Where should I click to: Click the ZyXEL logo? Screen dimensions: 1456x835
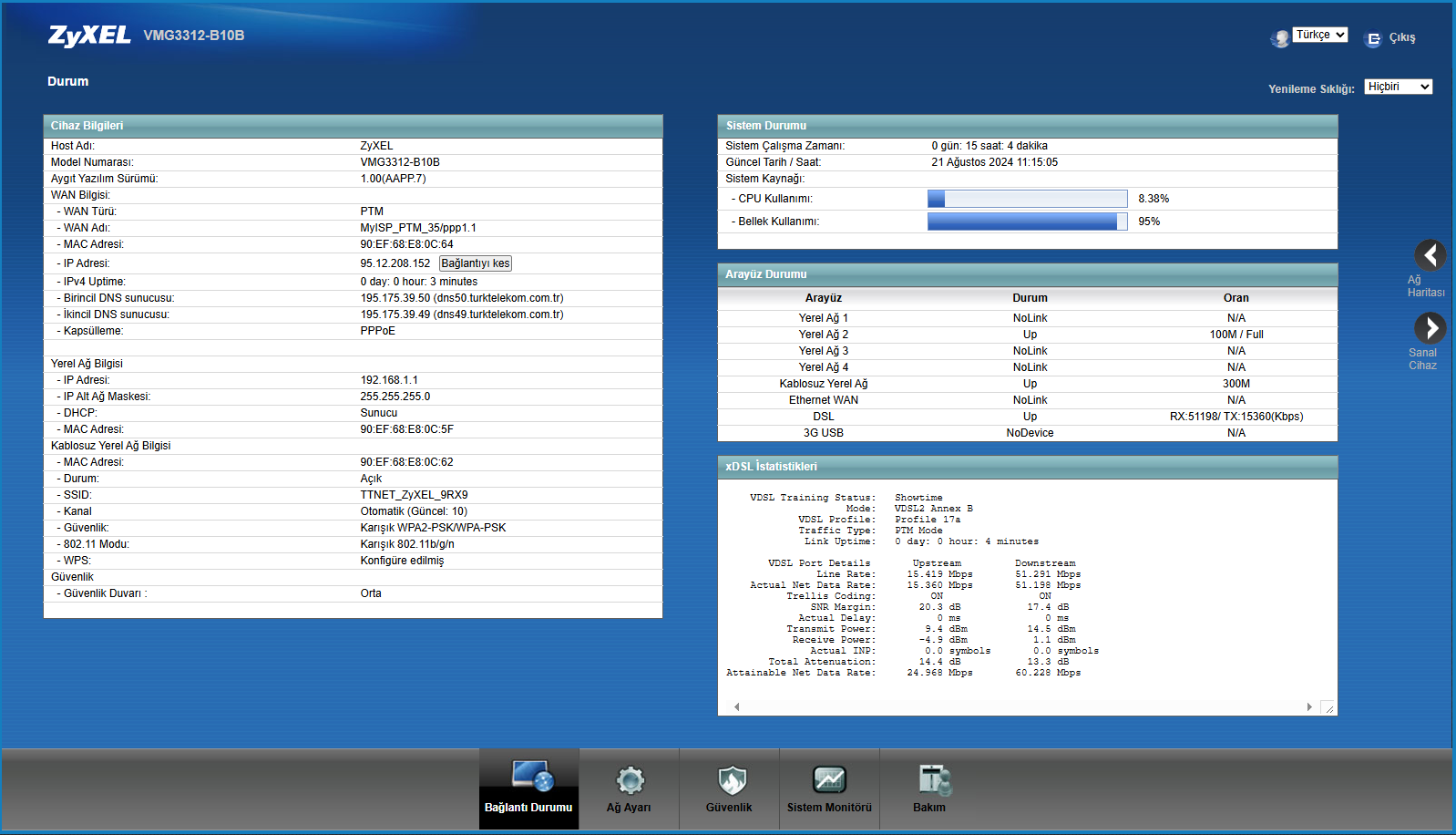coord(89,36)
